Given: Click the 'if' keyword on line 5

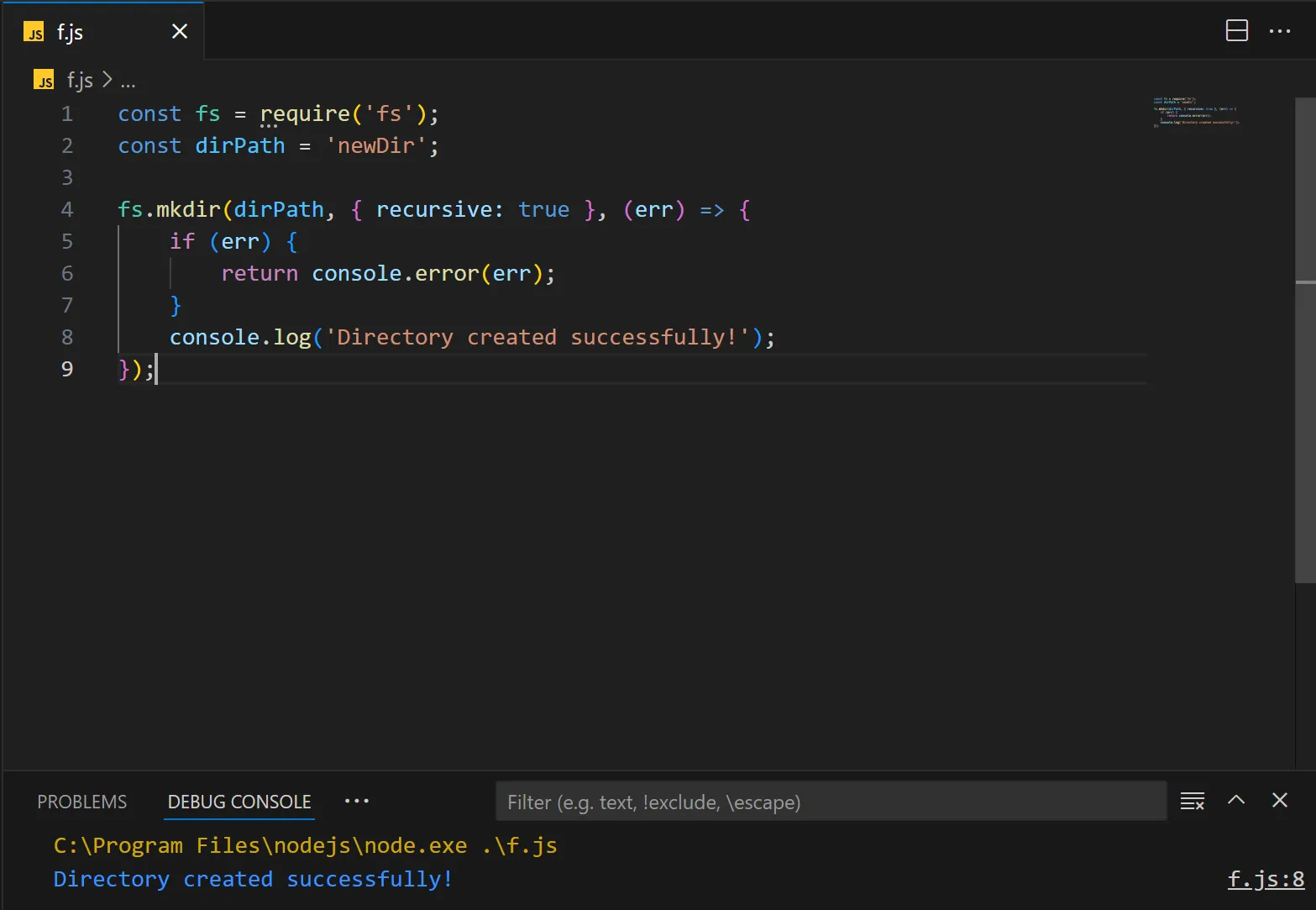Looking at the screenshot, I should coord(182,241).
